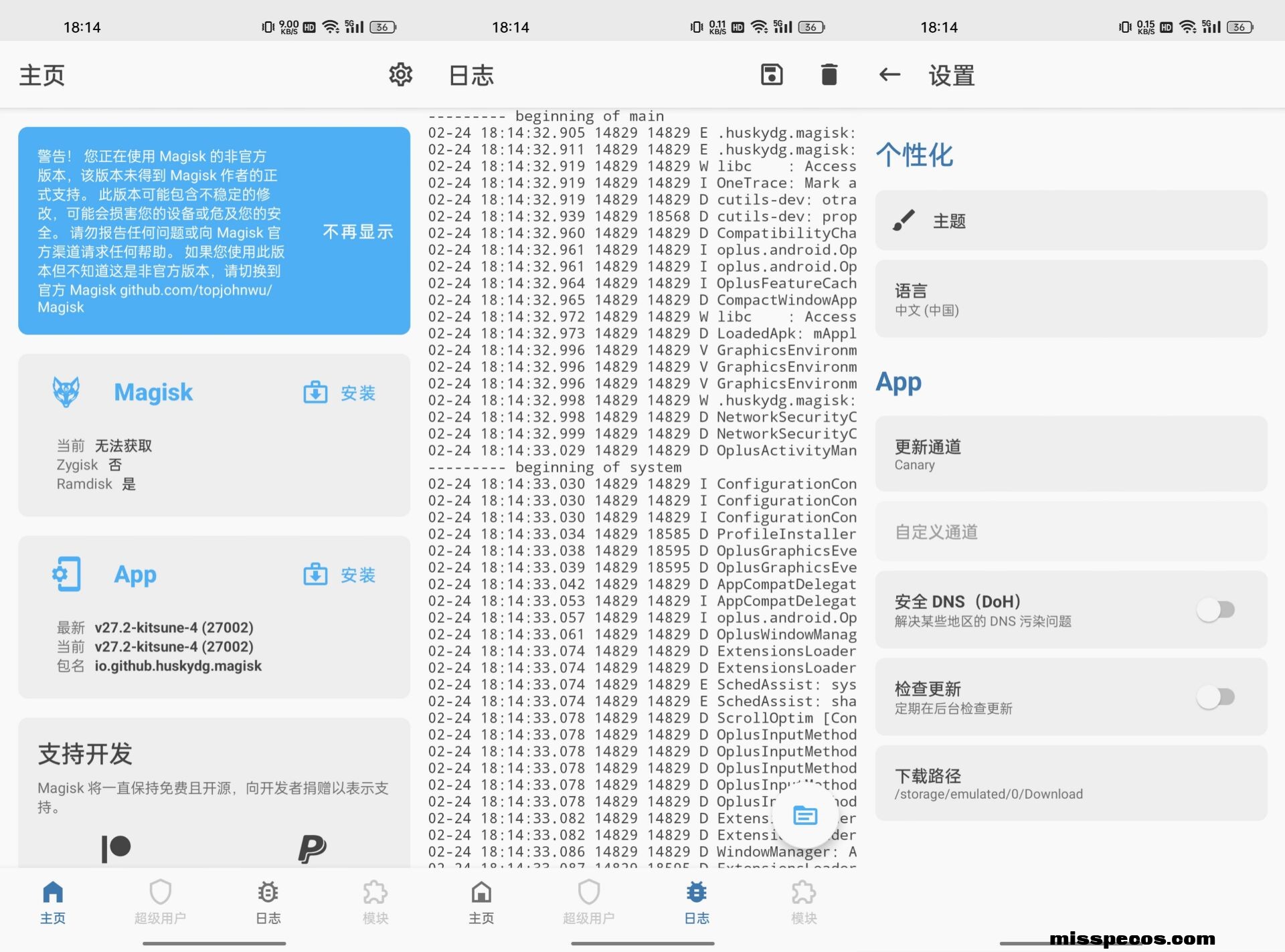Go back from settings screen
The height and width of the screenshot is (952, 1285).
coord(889,75)
